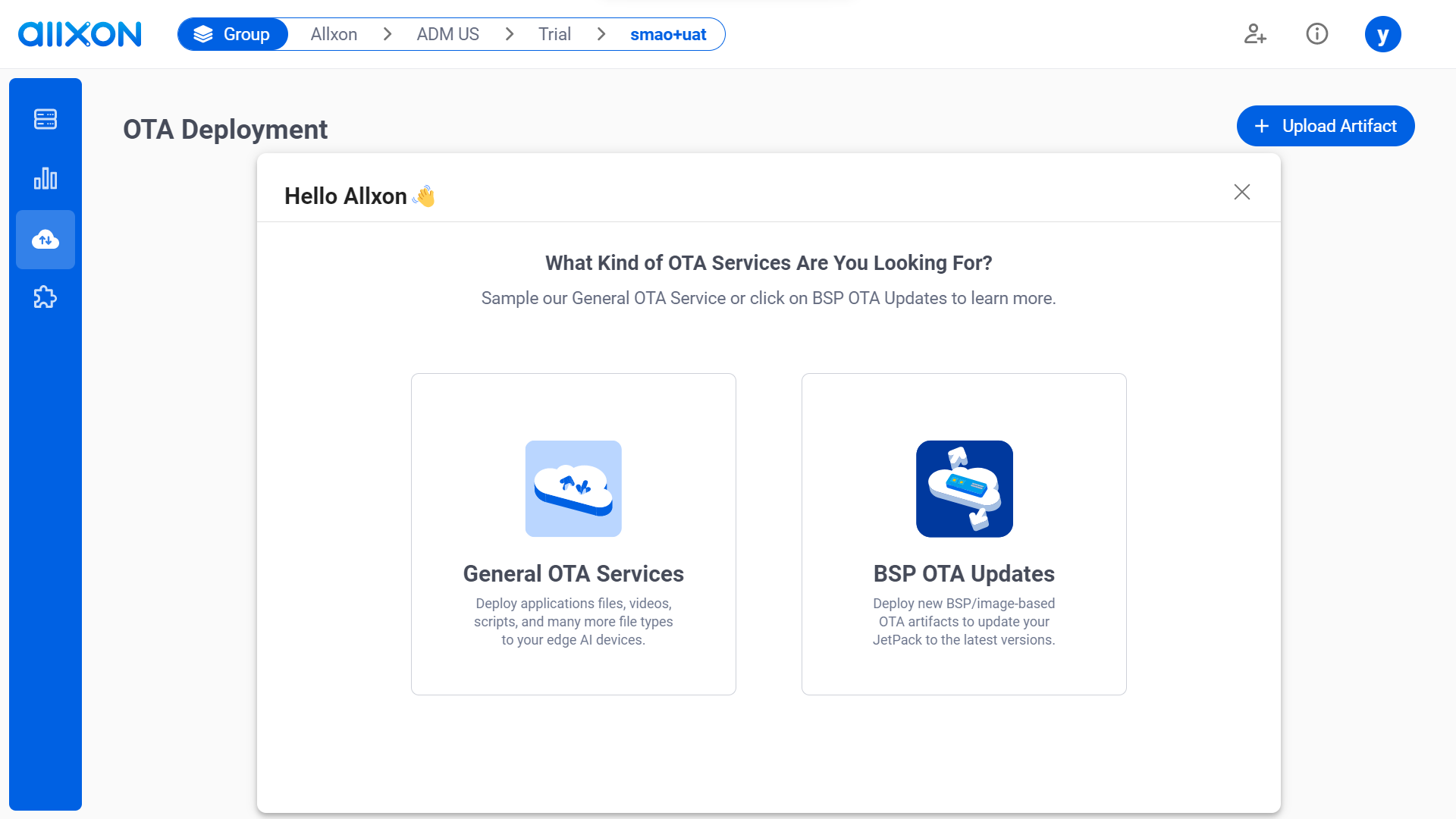Click 'Sample our General OTA Service' subtitle
1456x819 pixels.
click(x=769, y=298)
